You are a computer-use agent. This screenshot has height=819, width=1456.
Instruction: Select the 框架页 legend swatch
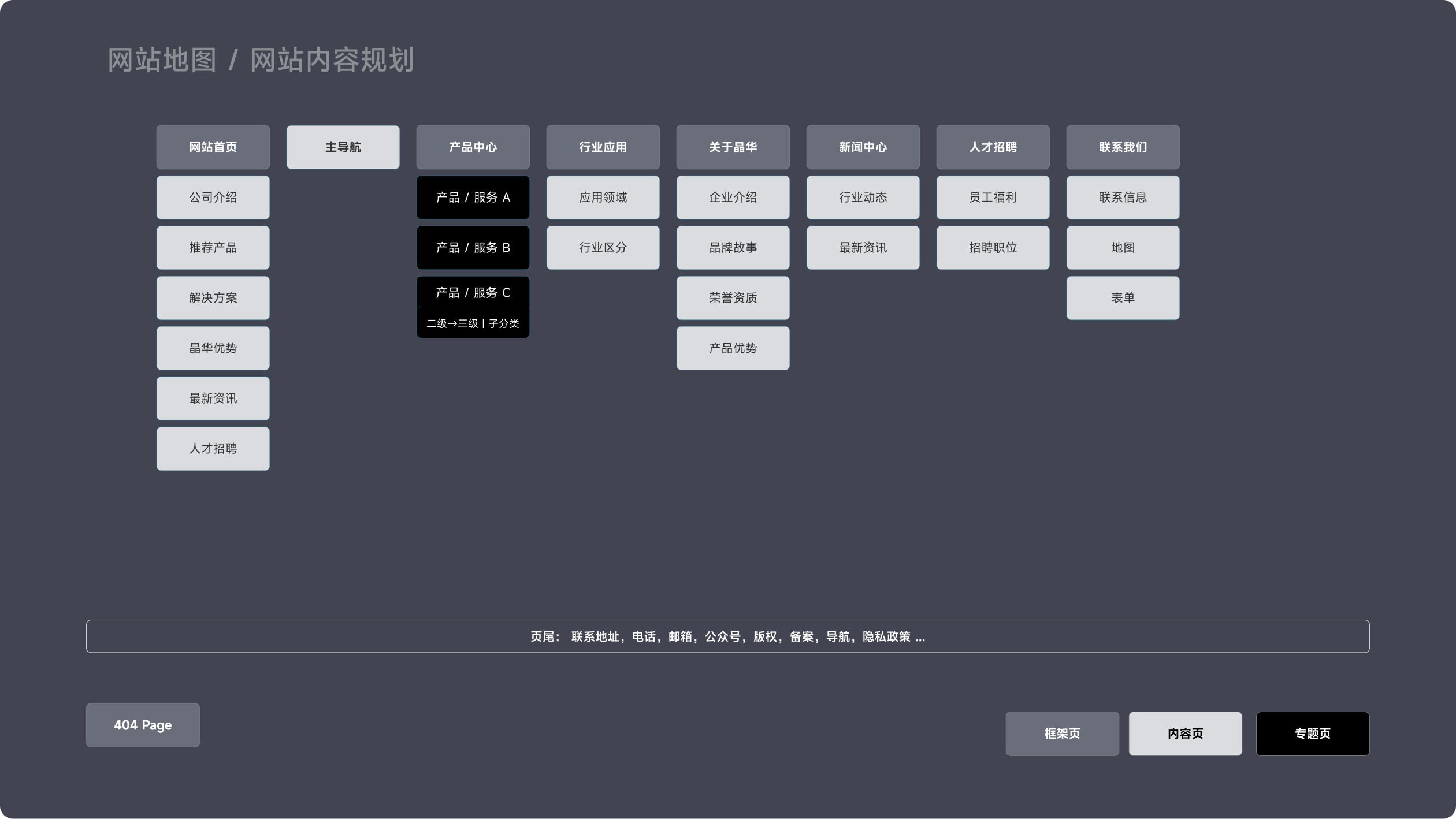coord(1062,734)
